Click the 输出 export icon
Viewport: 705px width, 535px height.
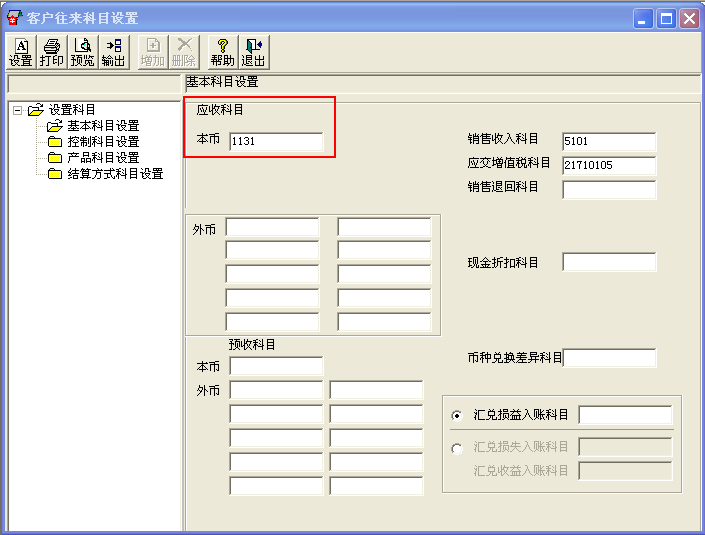pyautogui.click(x=114, y=53)
